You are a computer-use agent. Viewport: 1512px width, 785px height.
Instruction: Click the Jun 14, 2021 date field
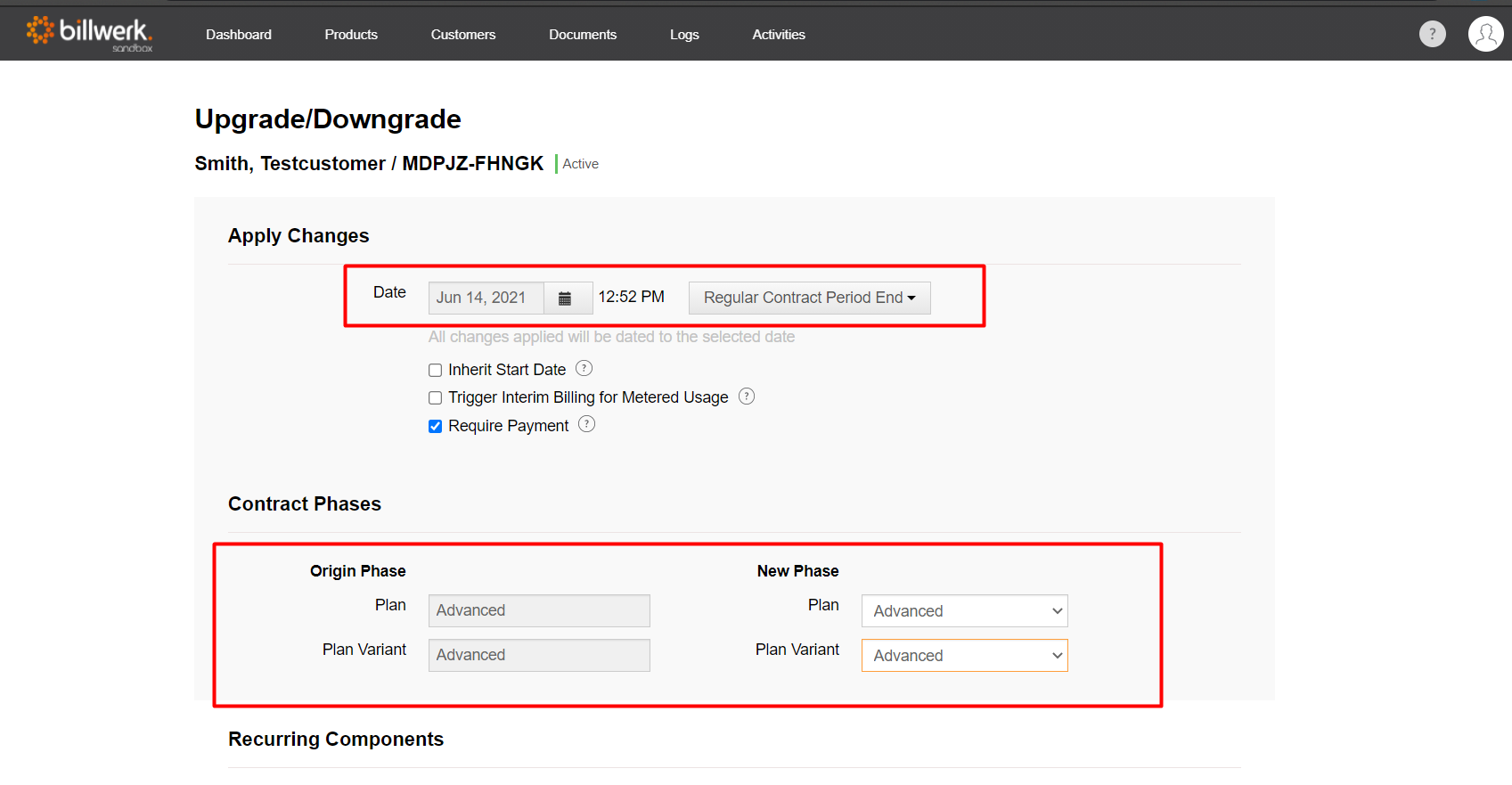(x=486, y=298)
